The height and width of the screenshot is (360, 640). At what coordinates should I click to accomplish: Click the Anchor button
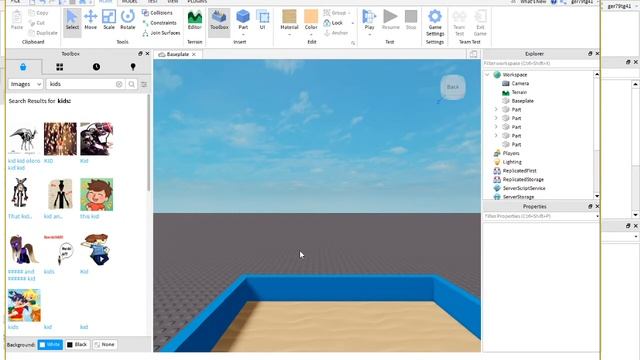(x=336, y=33)
